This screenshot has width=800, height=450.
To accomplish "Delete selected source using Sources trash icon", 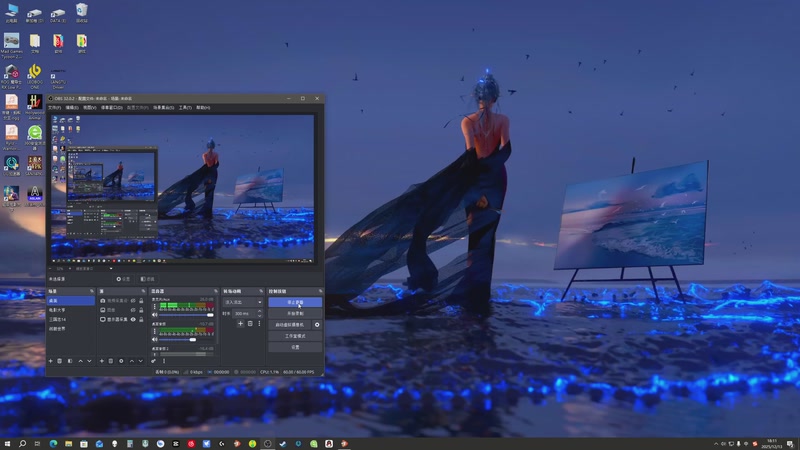I will (x=111, y=361).
